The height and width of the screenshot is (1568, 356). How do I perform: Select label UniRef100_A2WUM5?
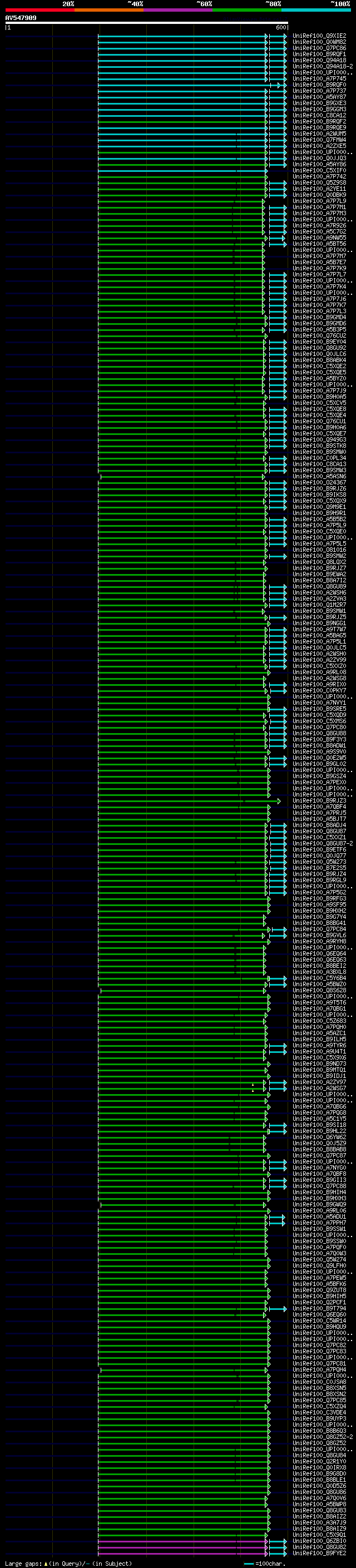pyautogui.click(x=319, y=133)
